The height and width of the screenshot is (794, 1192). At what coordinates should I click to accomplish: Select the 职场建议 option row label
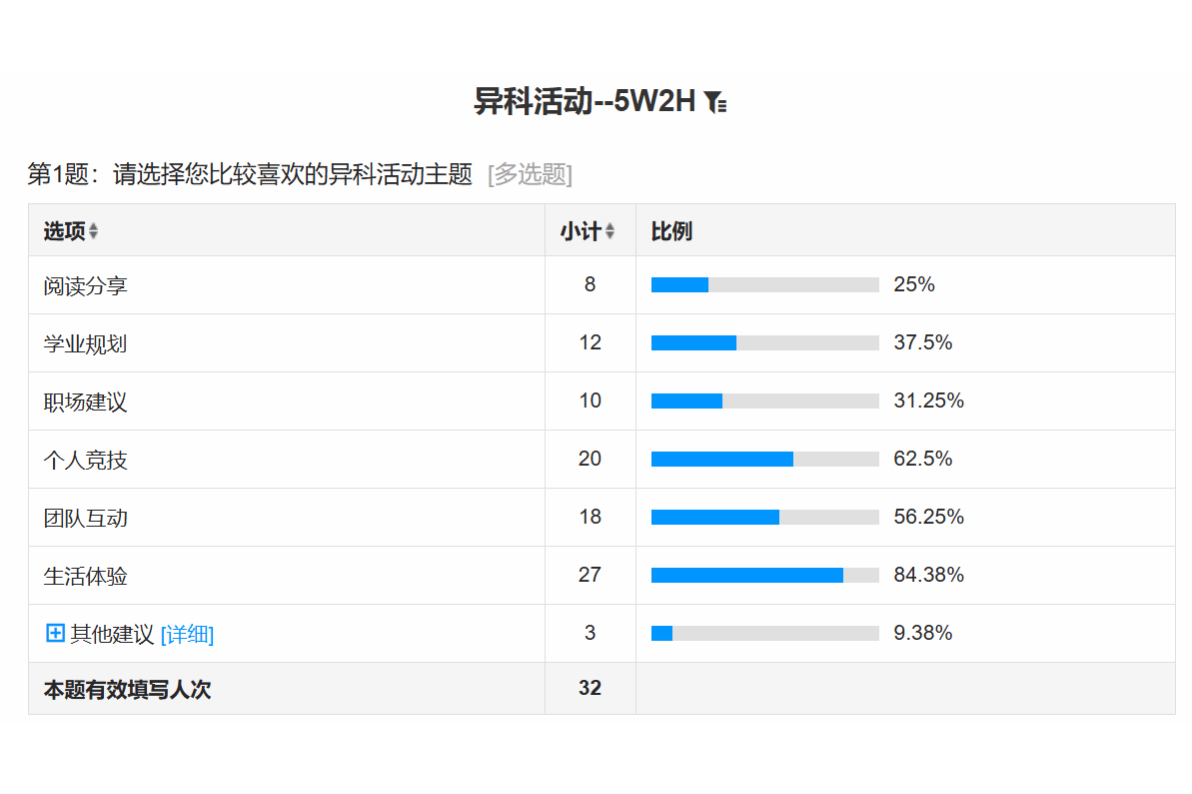85,402
